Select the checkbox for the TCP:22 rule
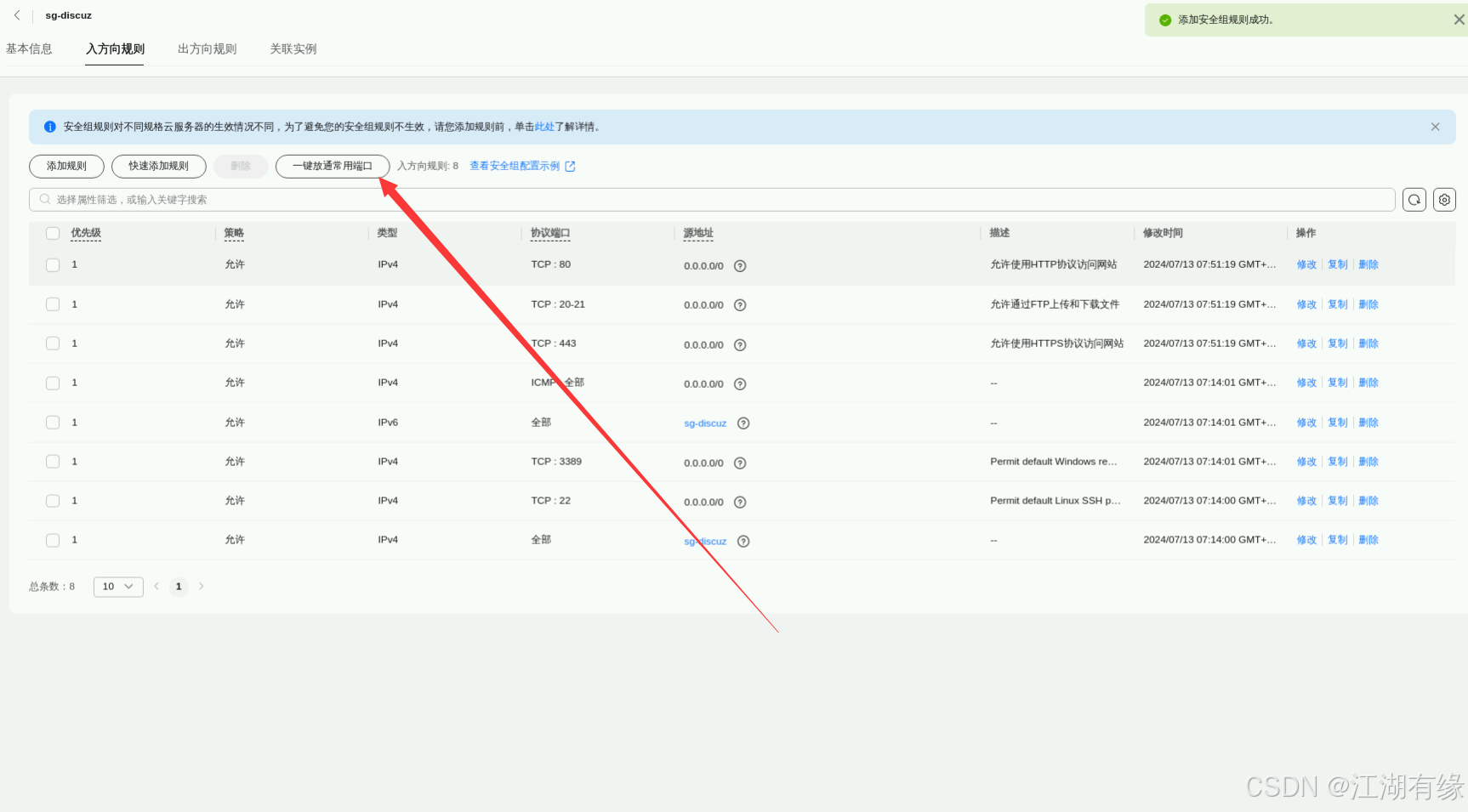This screenshot has height=812, width=1468. pyautogui.click(x=53, y=502)
